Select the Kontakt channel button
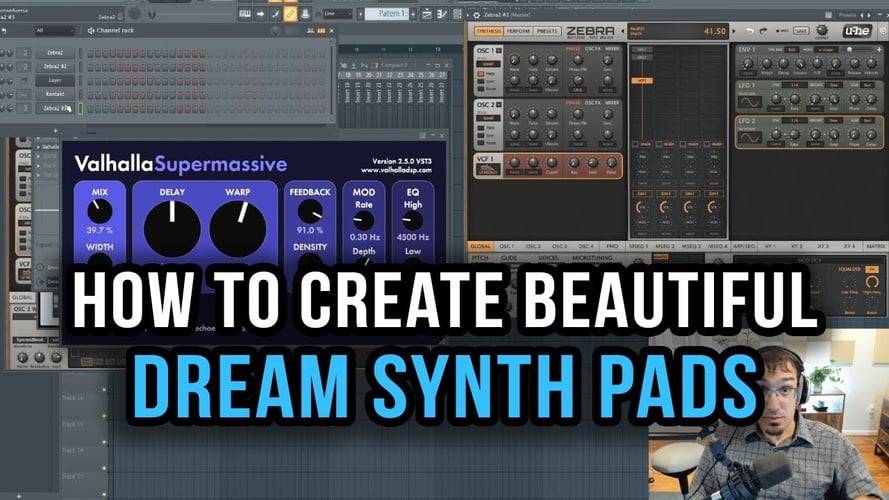Screen dimensions: 889x500 (55, 94)
